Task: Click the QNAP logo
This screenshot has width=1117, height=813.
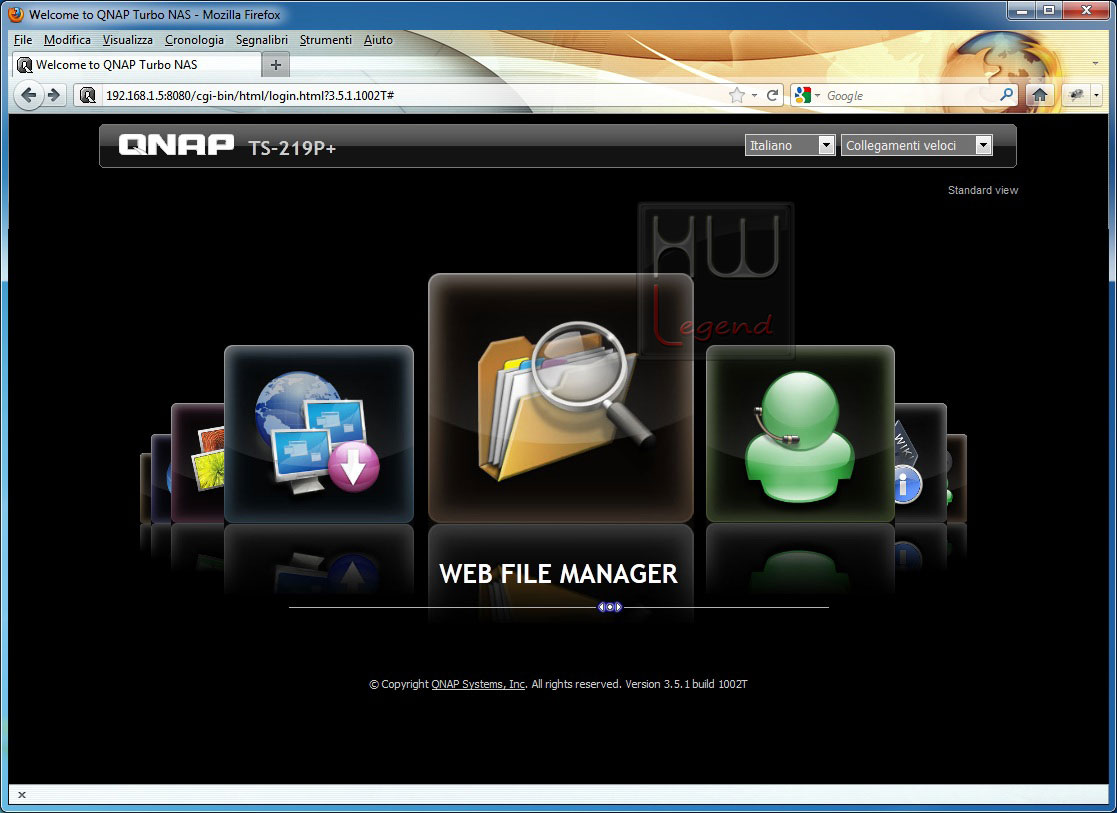Action: click(x=176, y=145)
